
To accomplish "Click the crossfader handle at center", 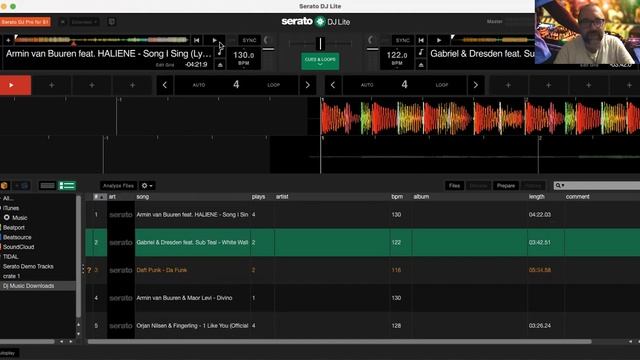I will pyautogui.click(x=320, y=43).
